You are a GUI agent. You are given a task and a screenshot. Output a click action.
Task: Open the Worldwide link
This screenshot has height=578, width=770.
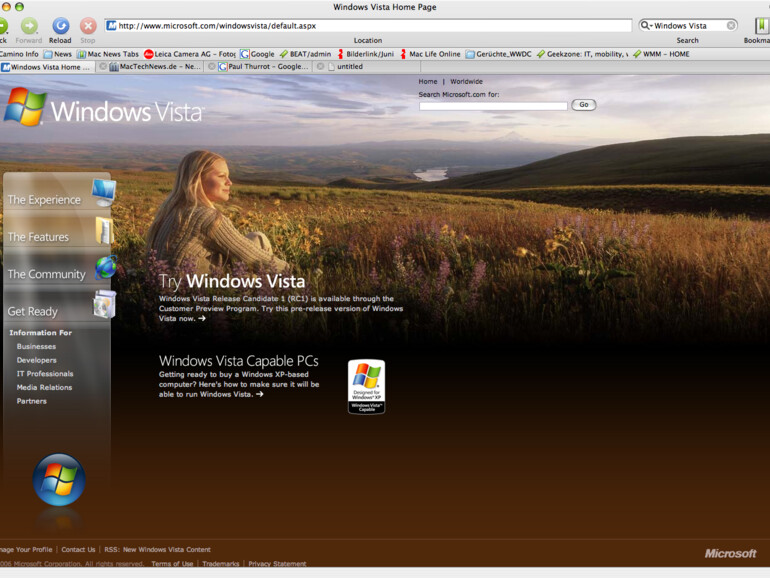point(466,82)
